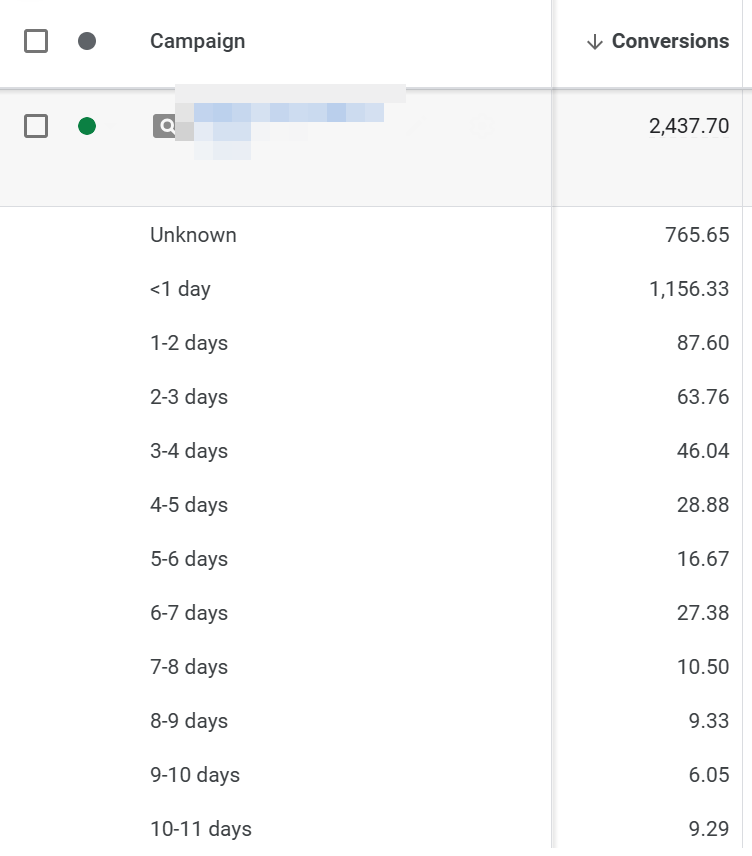The image size is (752, 856).
Task: Click the Search campaign type magnifier icon
Action: (x=164, y=126)
